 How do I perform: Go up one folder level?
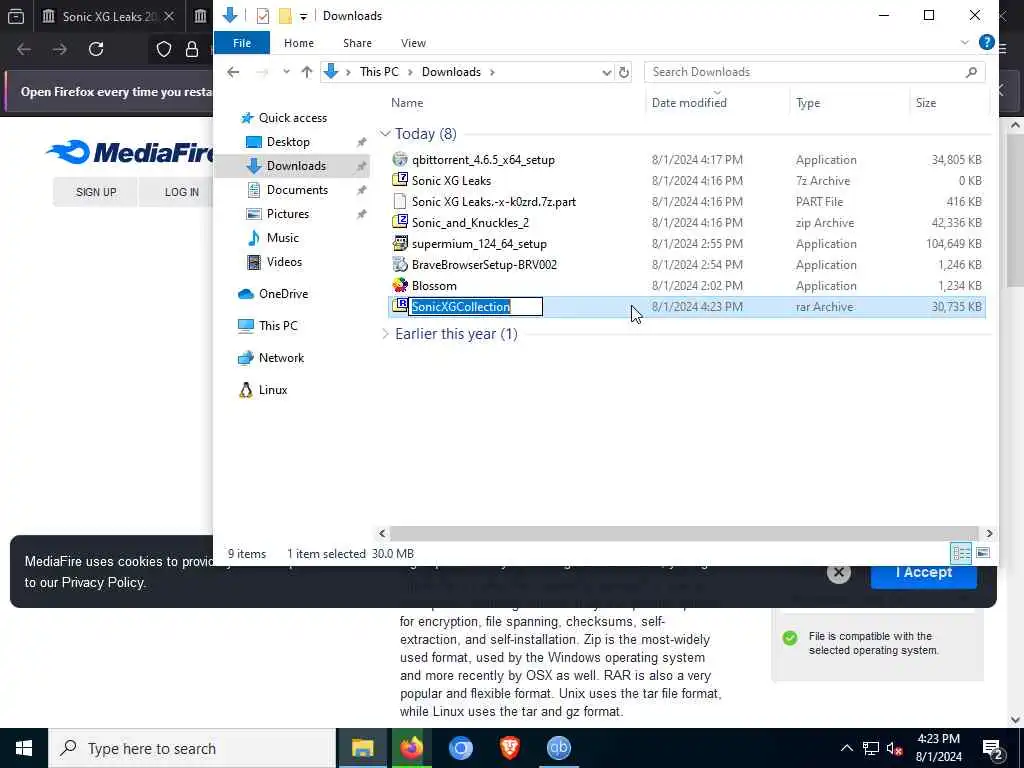pos(307,72)
